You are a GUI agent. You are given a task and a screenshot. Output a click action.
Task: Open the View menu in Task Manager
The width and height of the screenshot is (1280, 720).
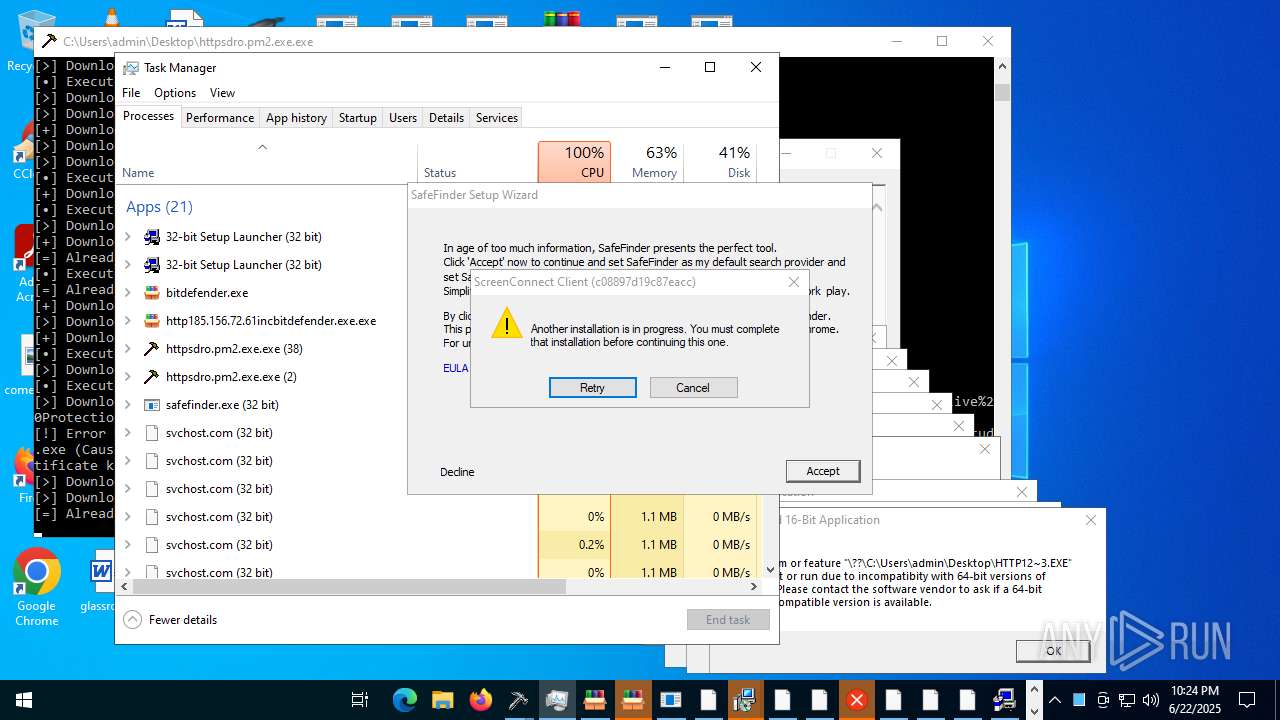222,93
